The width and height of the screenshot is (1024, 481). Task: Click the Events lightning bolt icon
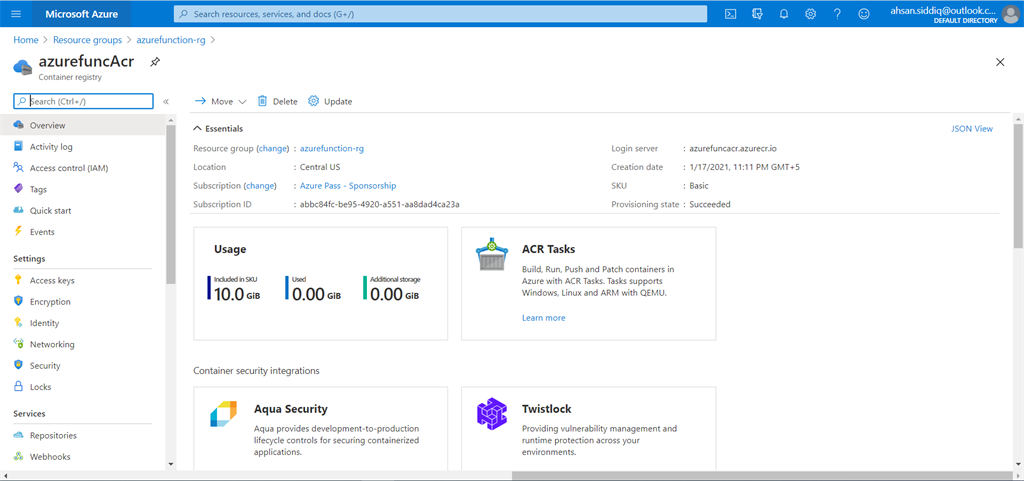(x=18, y=232)
